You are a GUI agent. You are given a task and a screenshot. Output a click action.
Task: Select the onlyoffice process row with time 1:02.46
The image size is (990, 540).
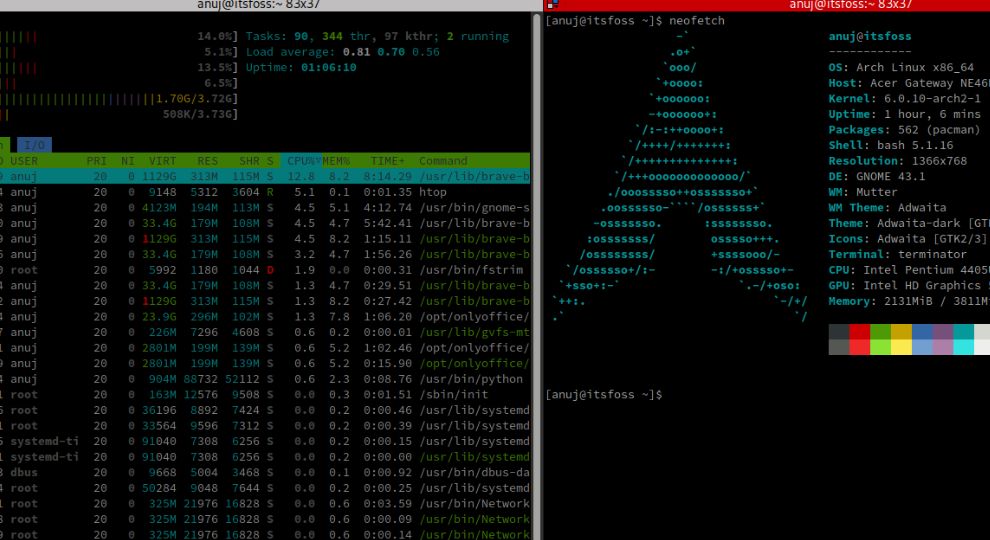pos(265,348)
